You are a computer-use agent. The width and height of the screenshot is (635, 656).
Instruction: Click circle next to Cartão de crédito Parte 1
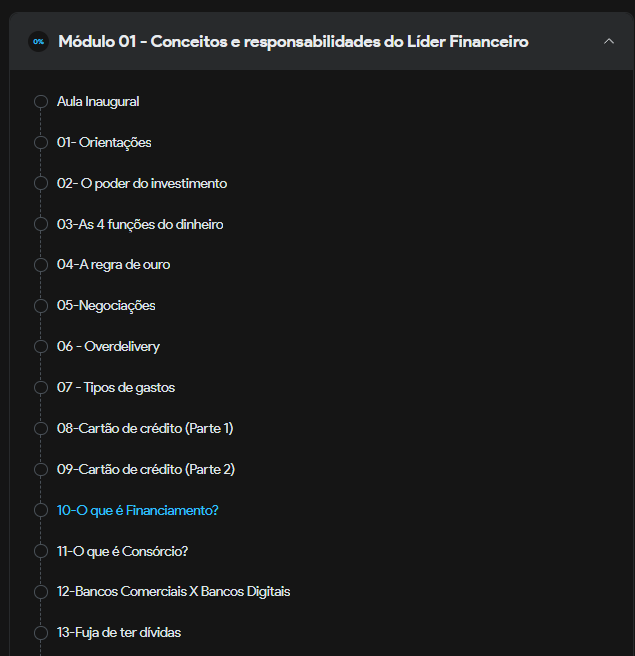(x=41, y=428)
